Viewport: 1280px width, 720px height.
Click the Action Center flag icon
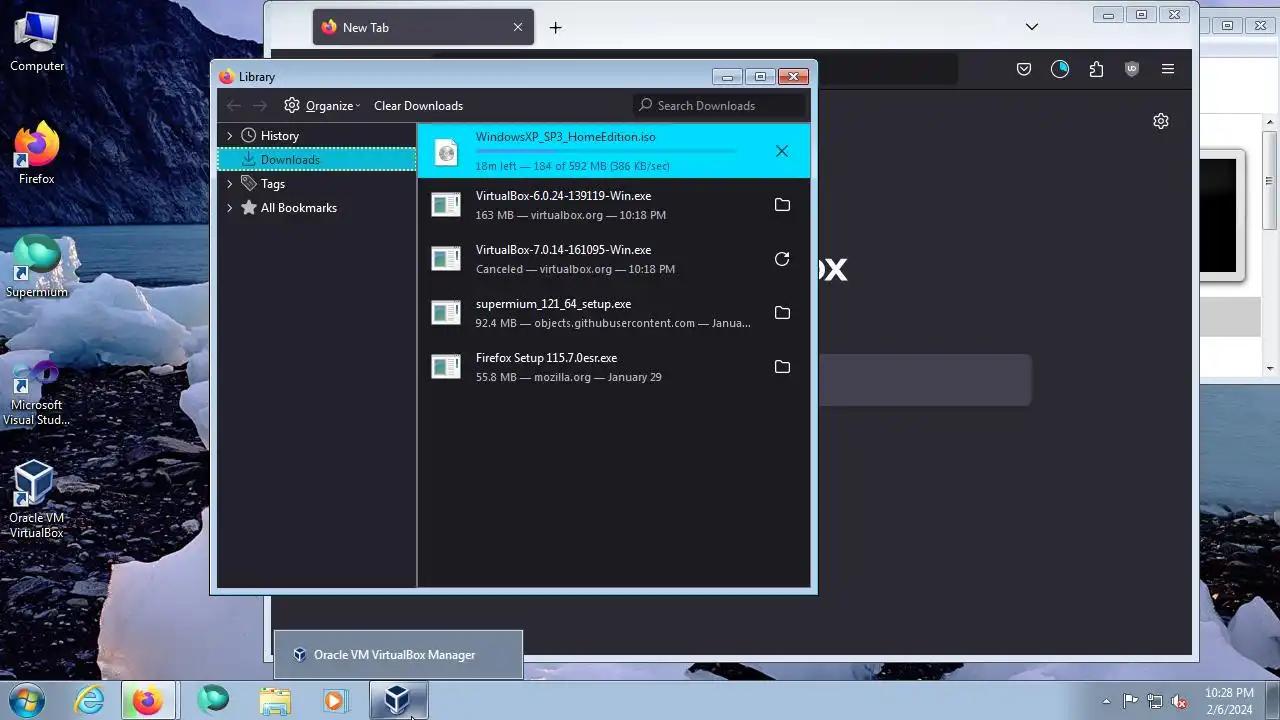[1130, 701]
